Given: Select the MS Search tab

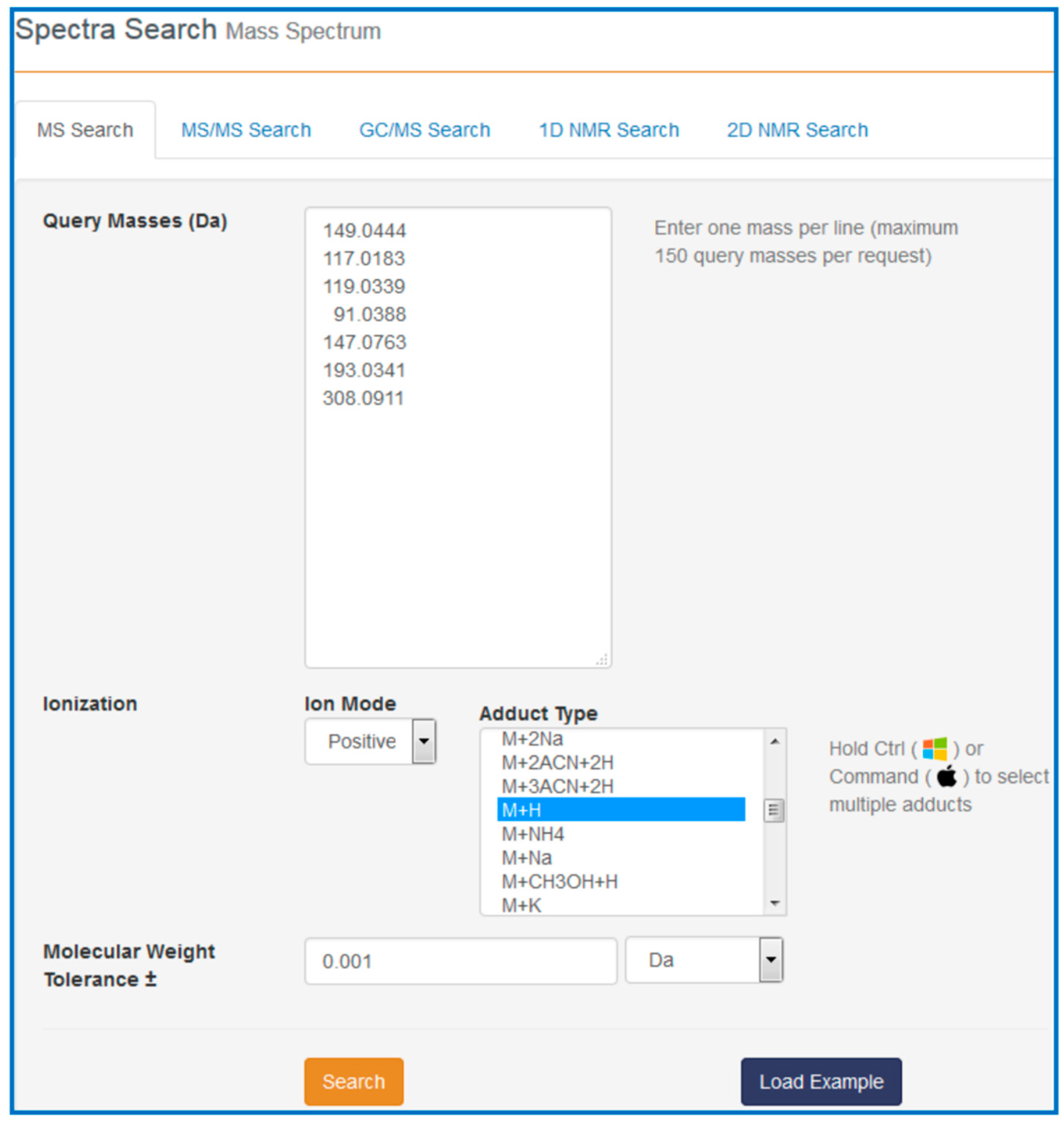Looking at the screenshot, I should (85, 130).
